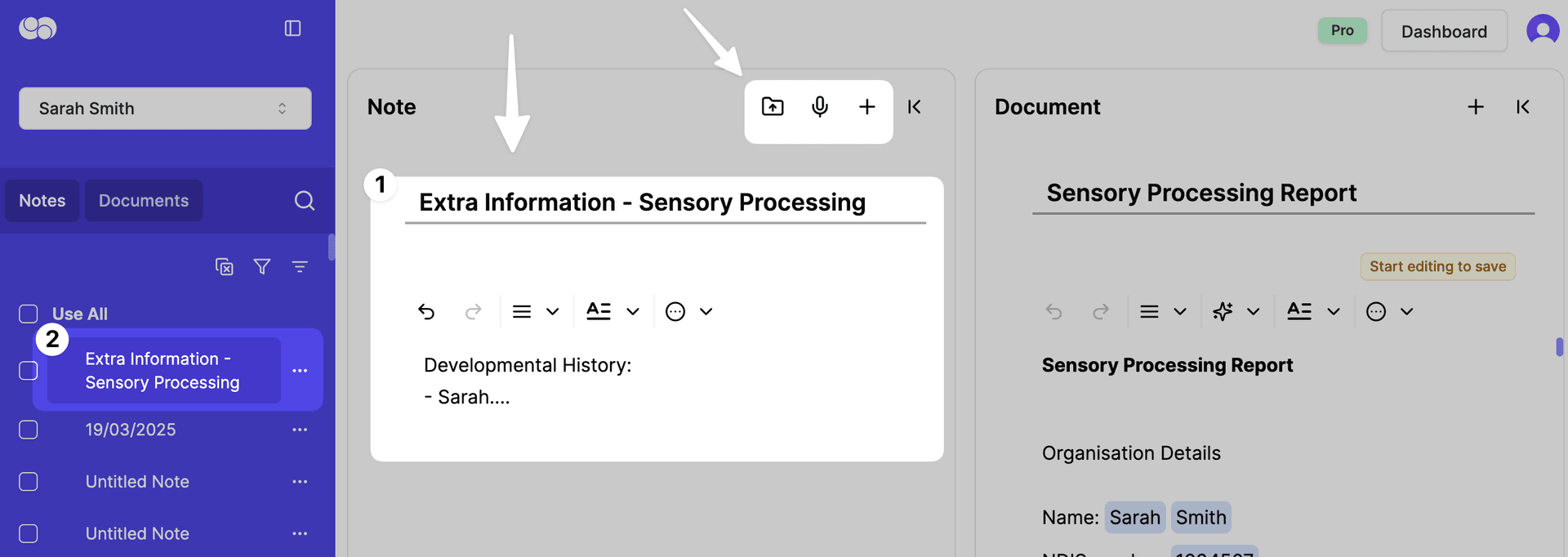Open the first Untitled Note
The image size is (1568, 557).
pyautogui.click(x=137, y=482)
